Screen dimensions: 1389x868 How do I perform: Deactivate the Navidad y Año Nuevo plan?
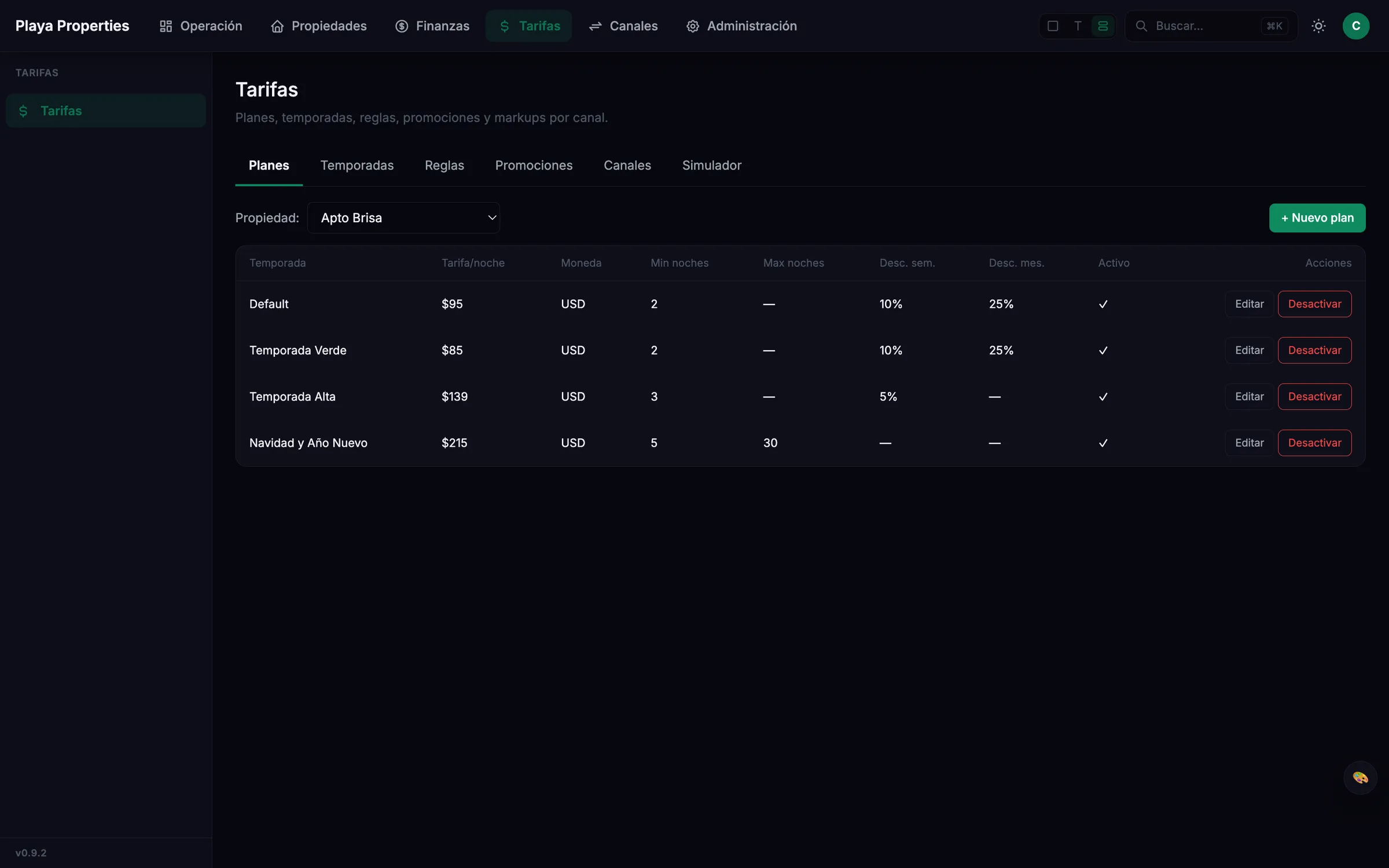pos(1314,443)
